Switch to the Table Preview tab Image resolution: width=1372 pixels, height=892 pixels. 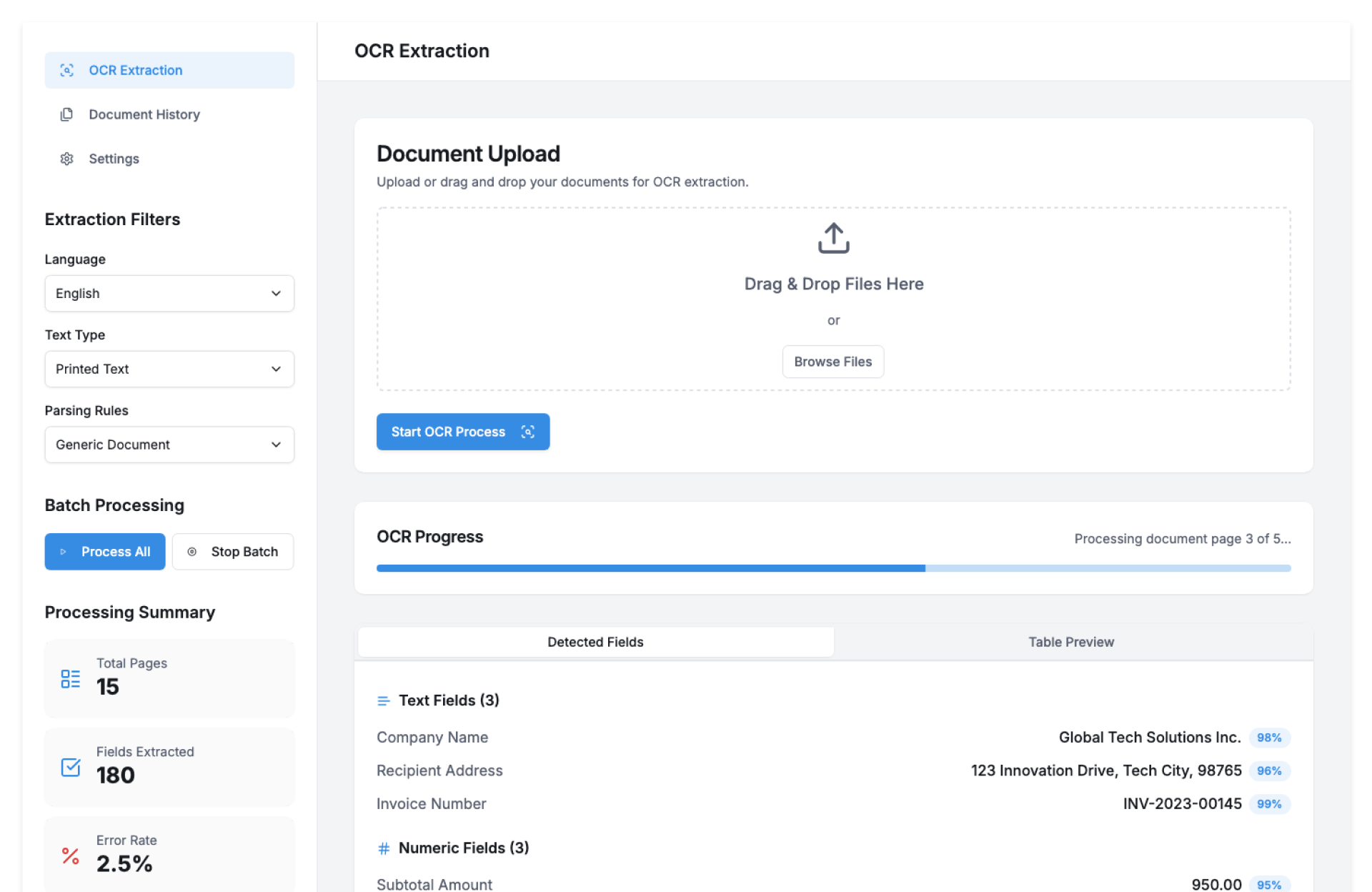pyautogui.click(x=1070, y=642)
